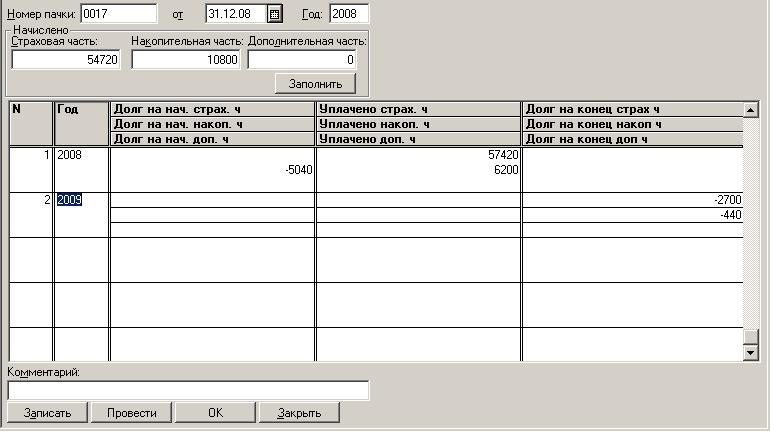Screen dimensions: 771x432
Task: Confirm with the OK button
Action: point(215,412)
